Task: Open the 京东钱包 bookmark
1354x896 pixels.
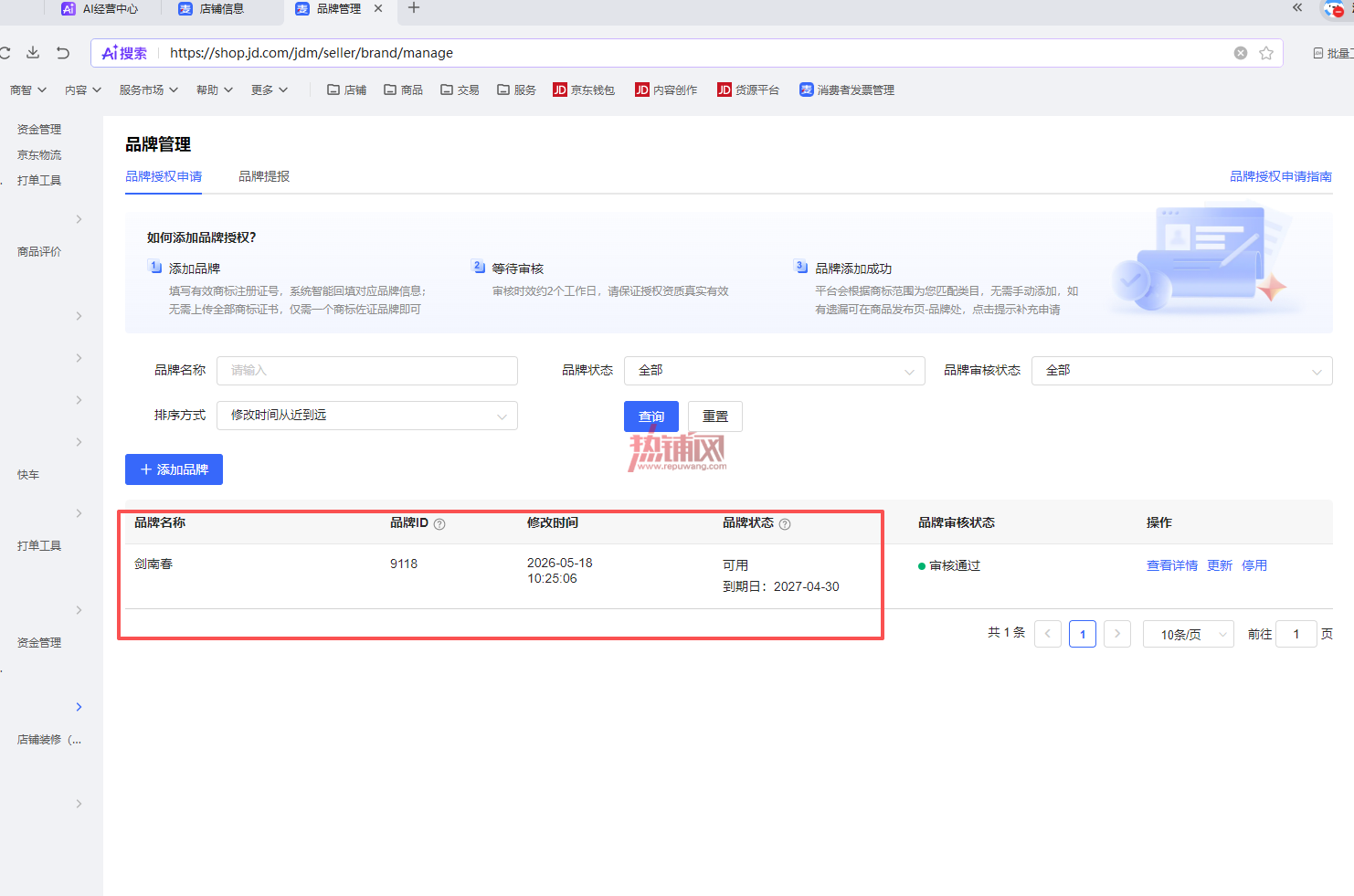Action: [584, 90]
